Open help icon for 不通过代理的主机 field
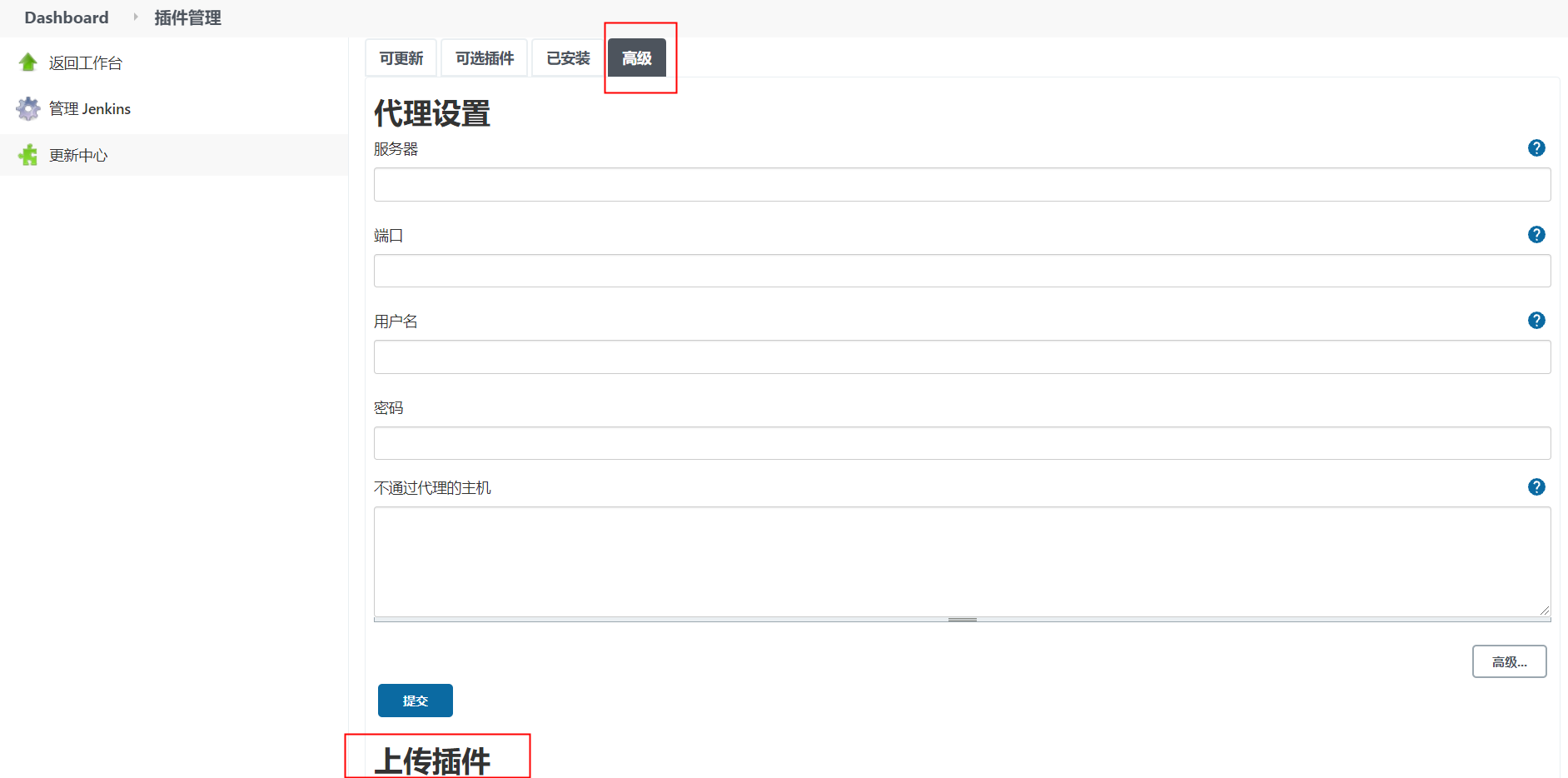 1536,487
